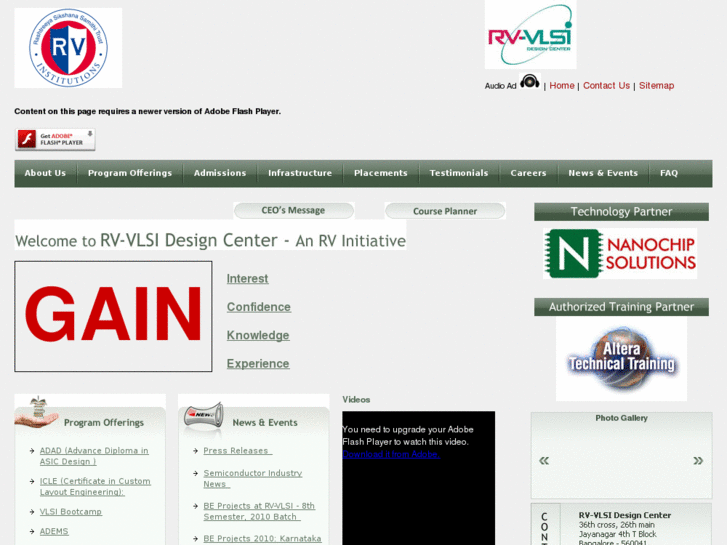Click the Technology Partner heading

click(621, 212)
